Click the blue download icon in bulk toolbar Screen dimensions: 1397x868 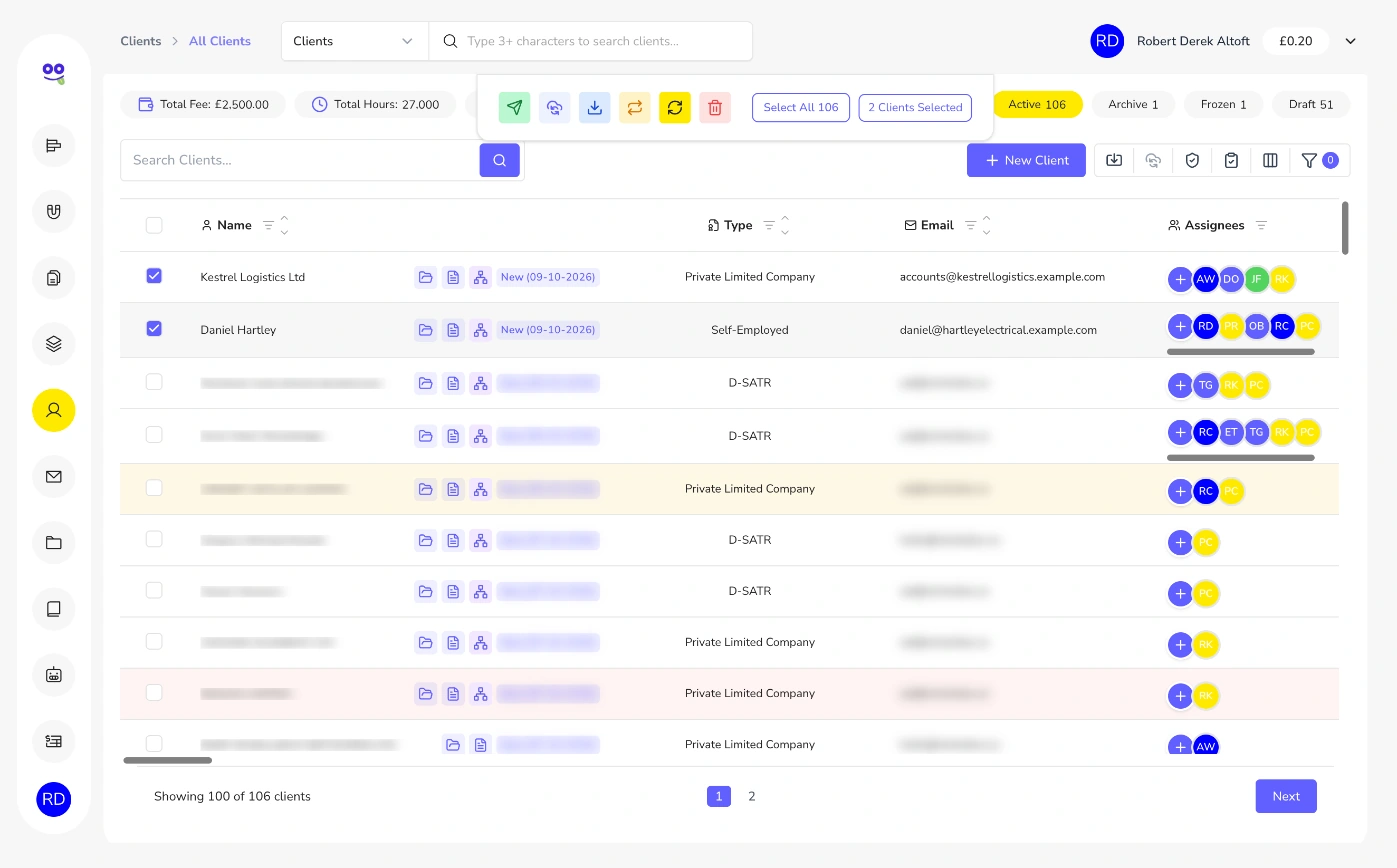pos(594,108)
